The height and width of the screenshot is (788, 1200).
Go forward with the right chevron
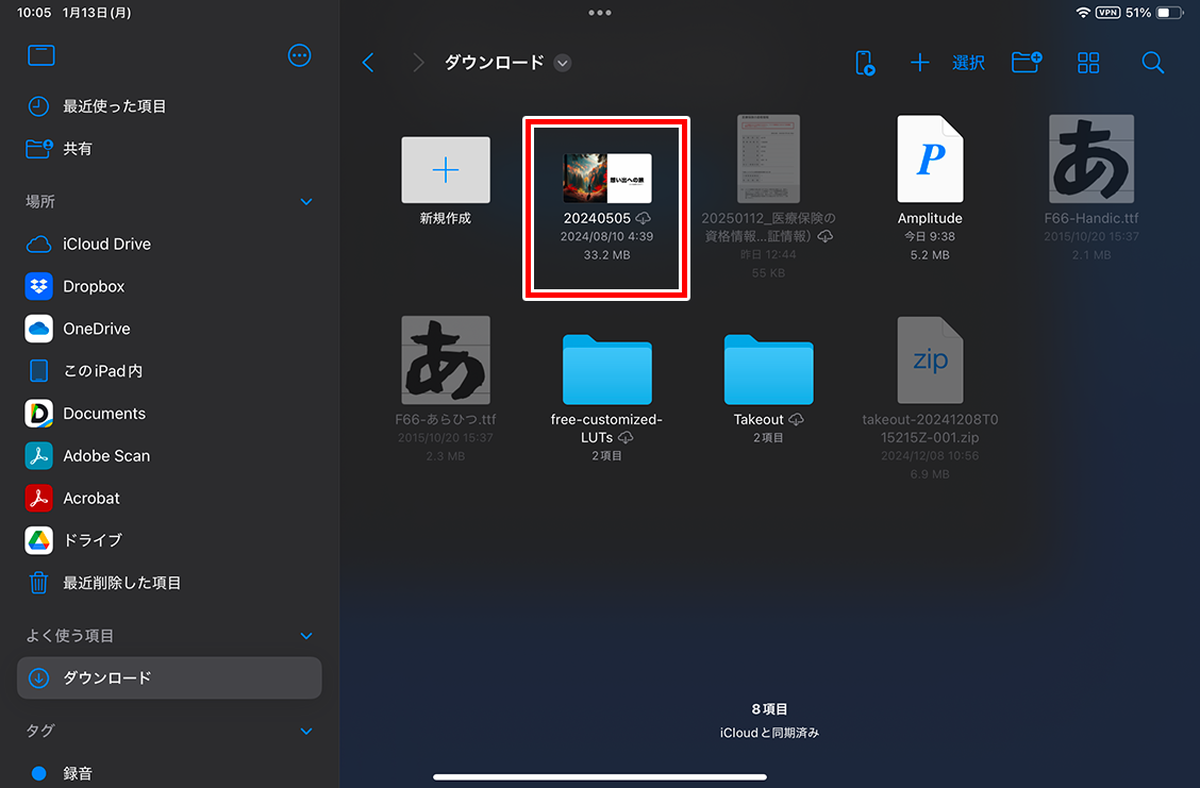(418, 62)
